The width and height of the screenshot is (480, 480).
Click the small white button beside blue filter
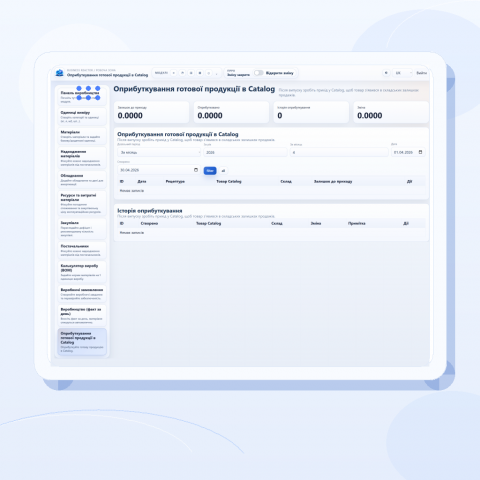(x=223, y=171)
